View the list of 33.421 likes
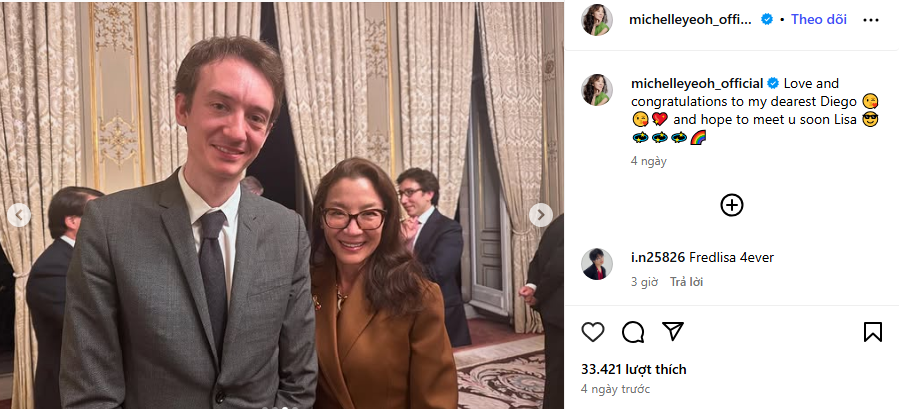899x409 pixels. (x=633, y=369)
